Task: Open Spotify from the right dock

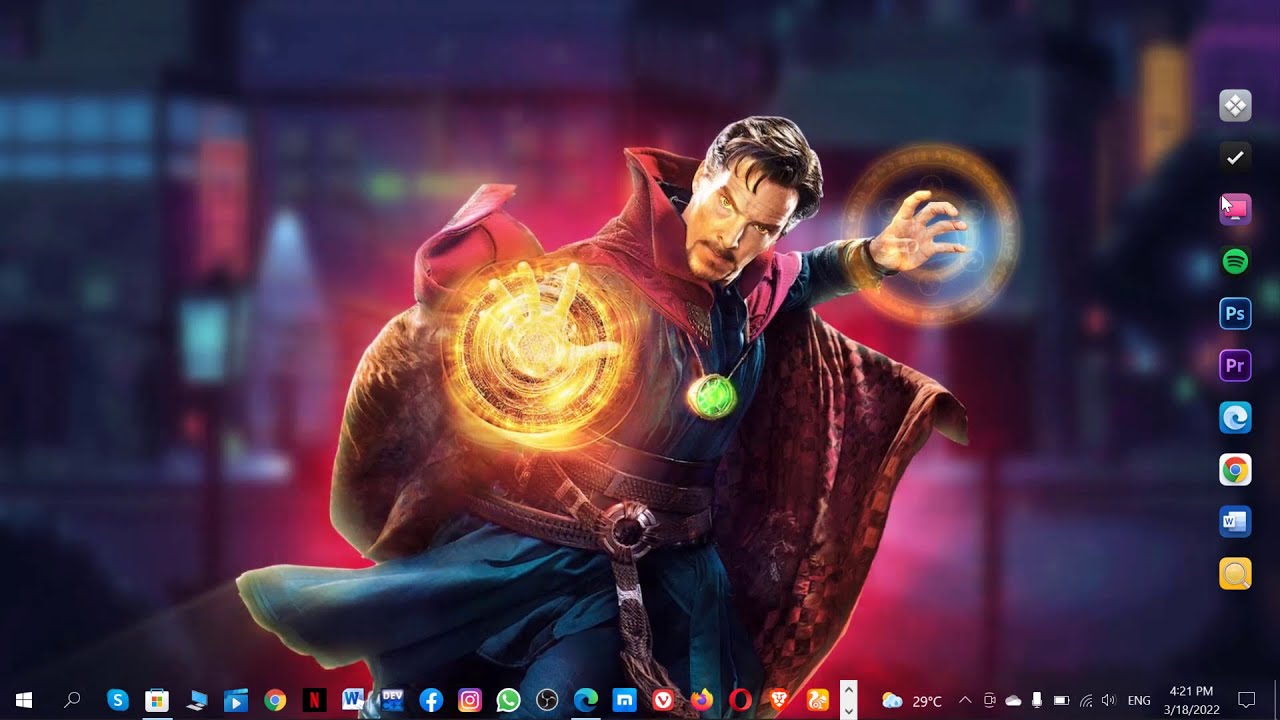Action: 1235,262
